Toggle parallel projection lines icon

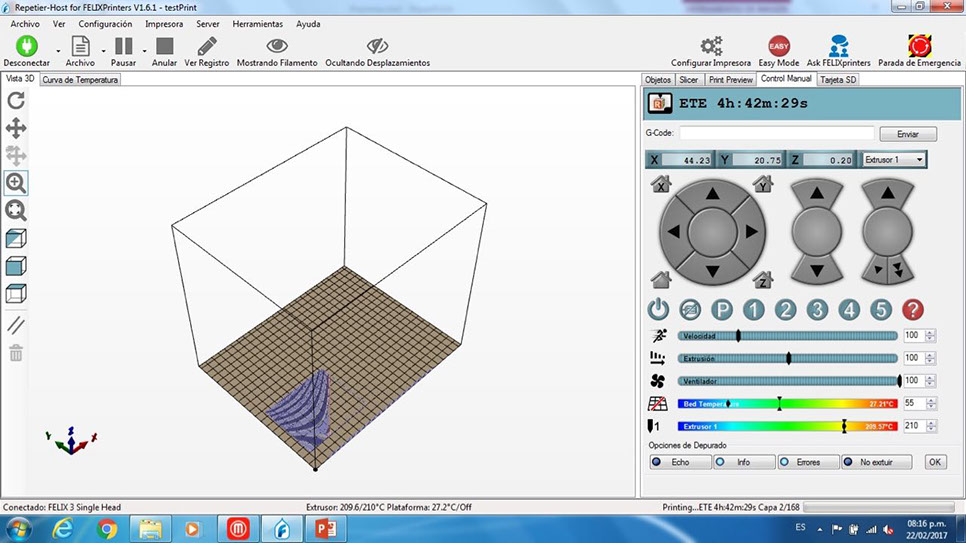click(16, 325)
